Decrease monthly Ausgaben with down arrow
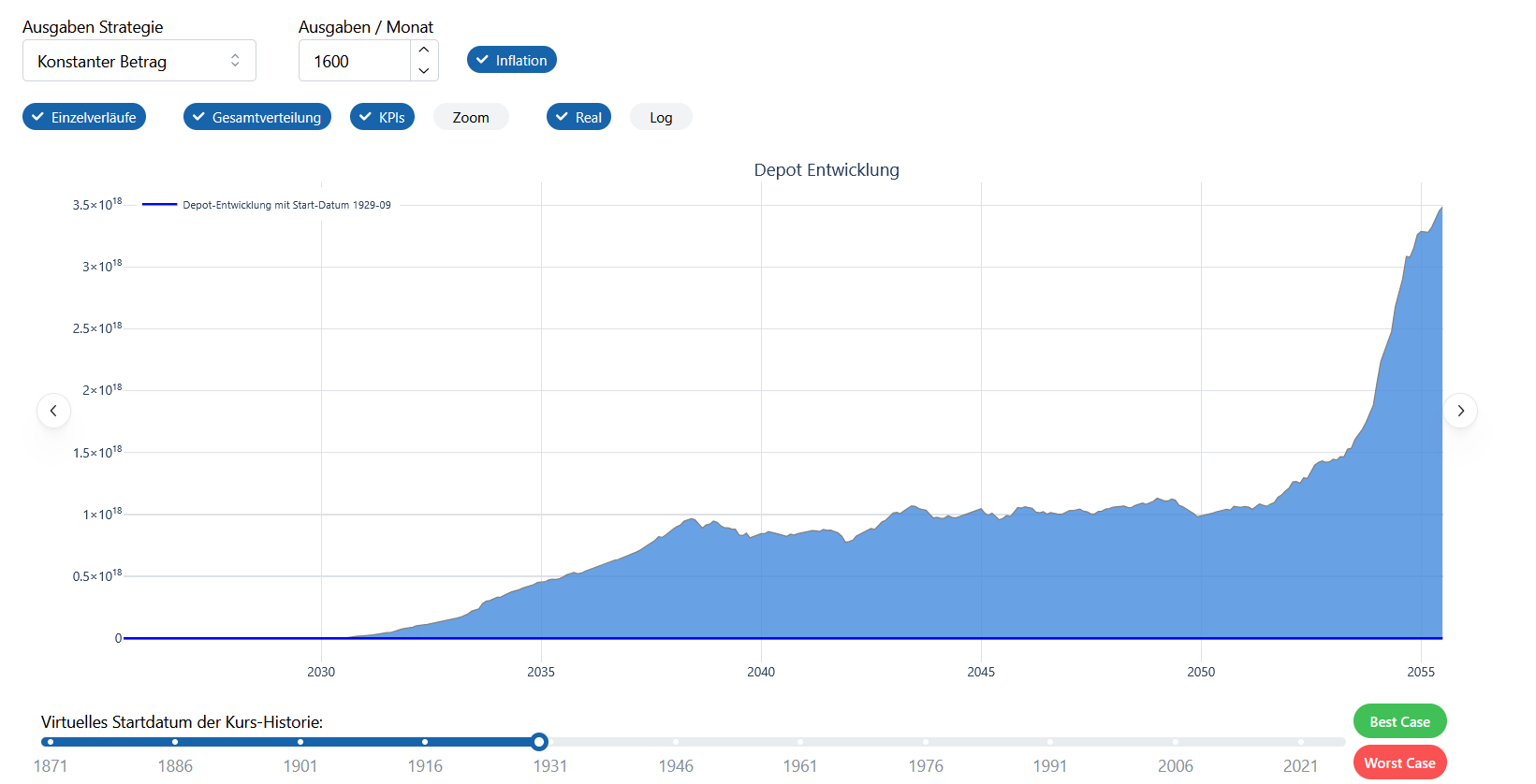The image size is (1536, 784). point(424,71)
